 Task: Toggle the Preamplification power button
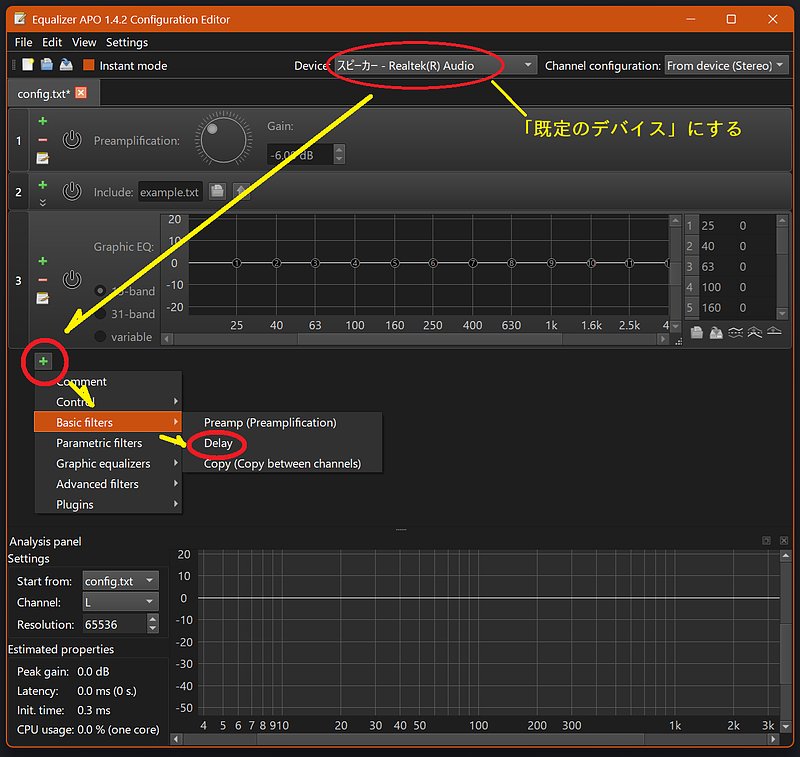click(x=72, y=140)
